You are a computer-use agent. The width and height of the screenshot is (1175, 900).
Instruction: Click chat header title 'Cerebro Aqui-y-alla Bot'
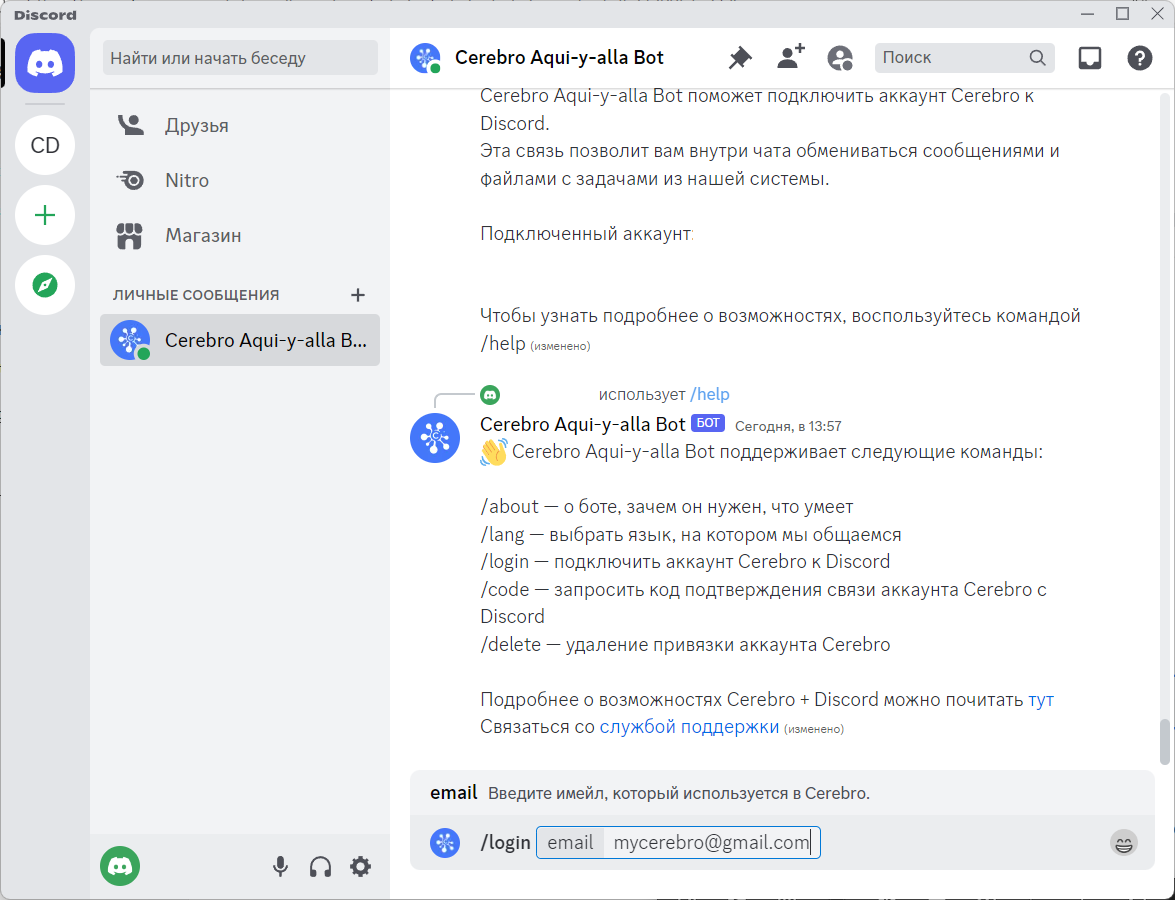click(559, 58)
